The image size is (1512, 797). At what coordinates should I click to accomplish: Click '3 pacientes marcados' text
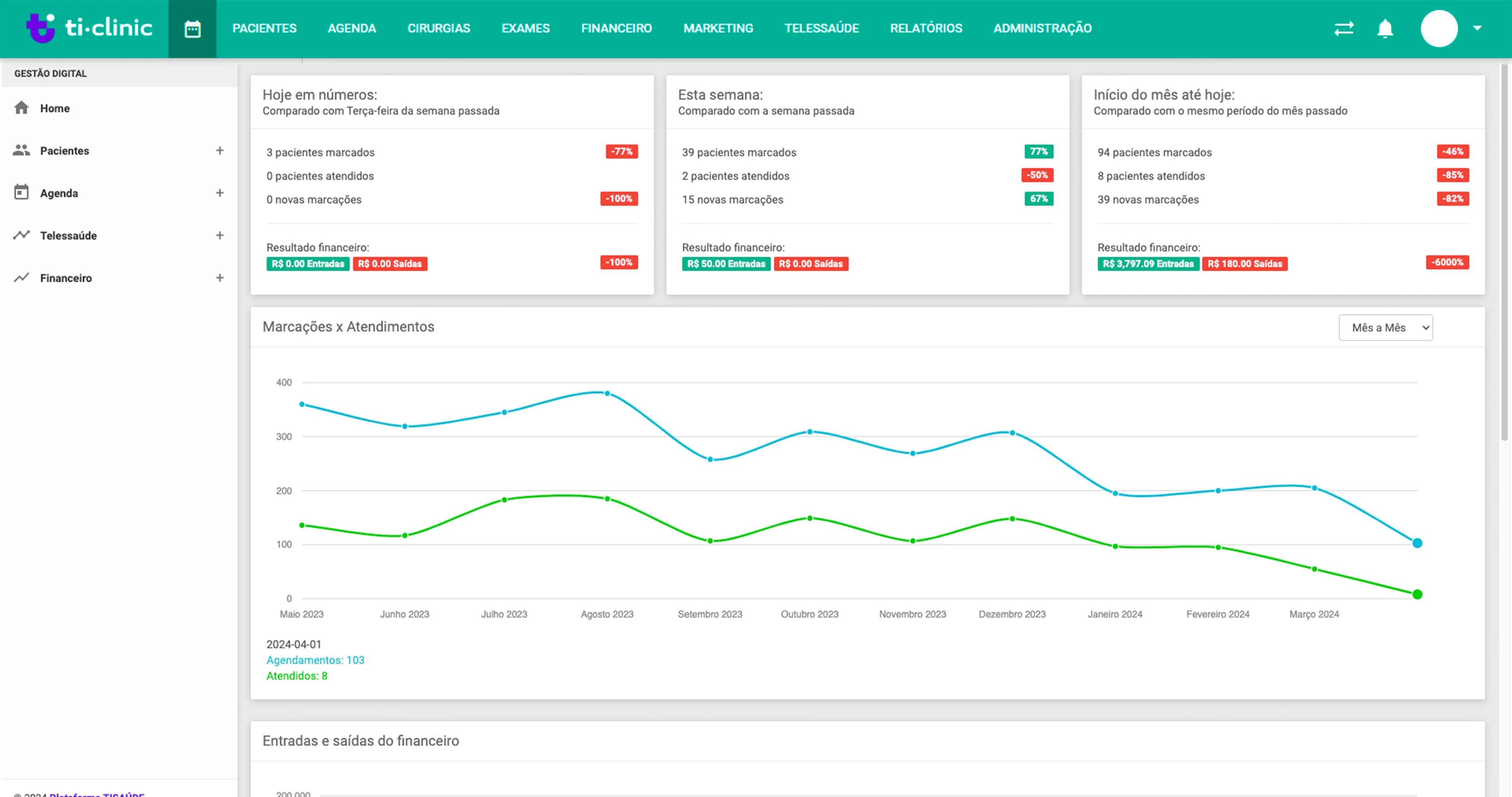pyautogui.click(x=321, y=152)
